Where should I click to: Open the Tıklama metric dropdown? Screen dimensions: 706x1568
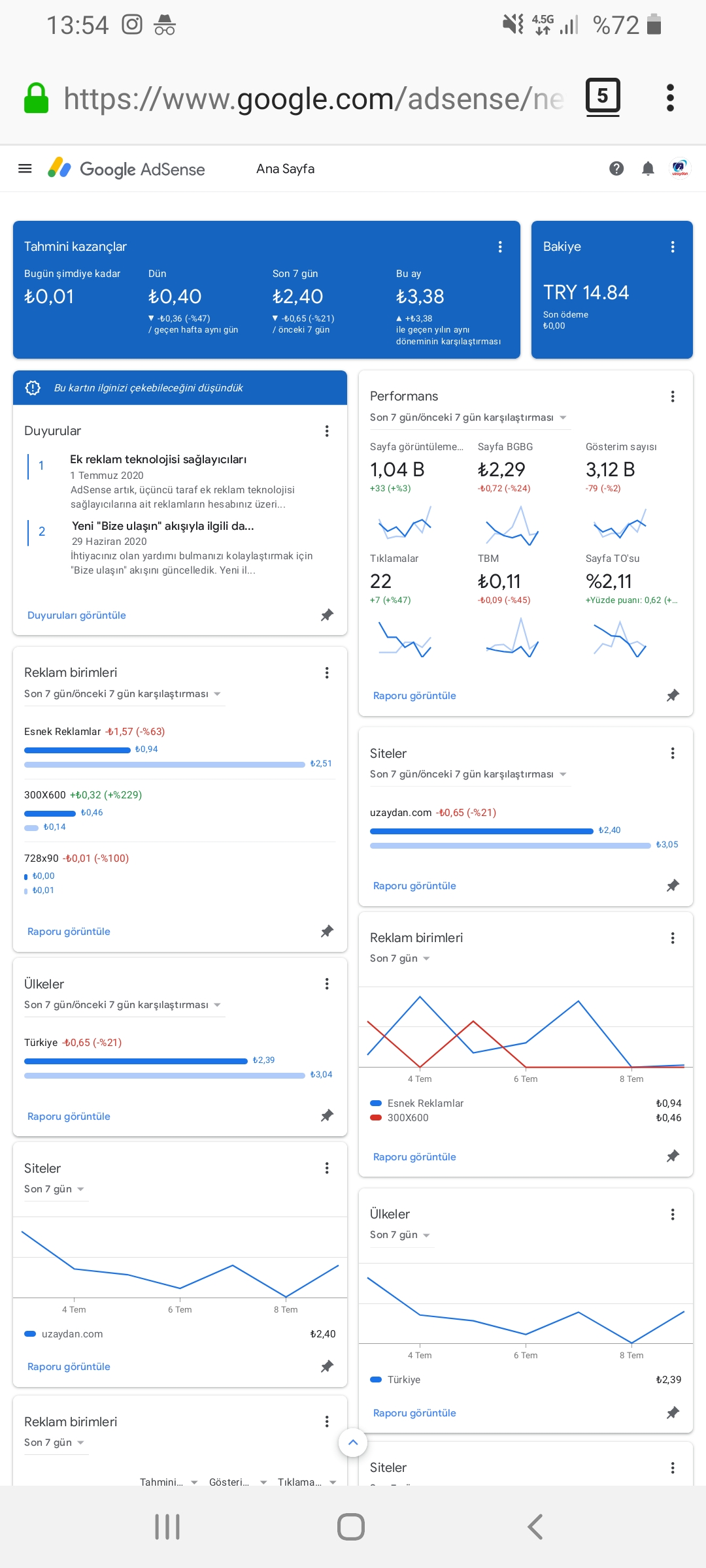point(307,1482)
